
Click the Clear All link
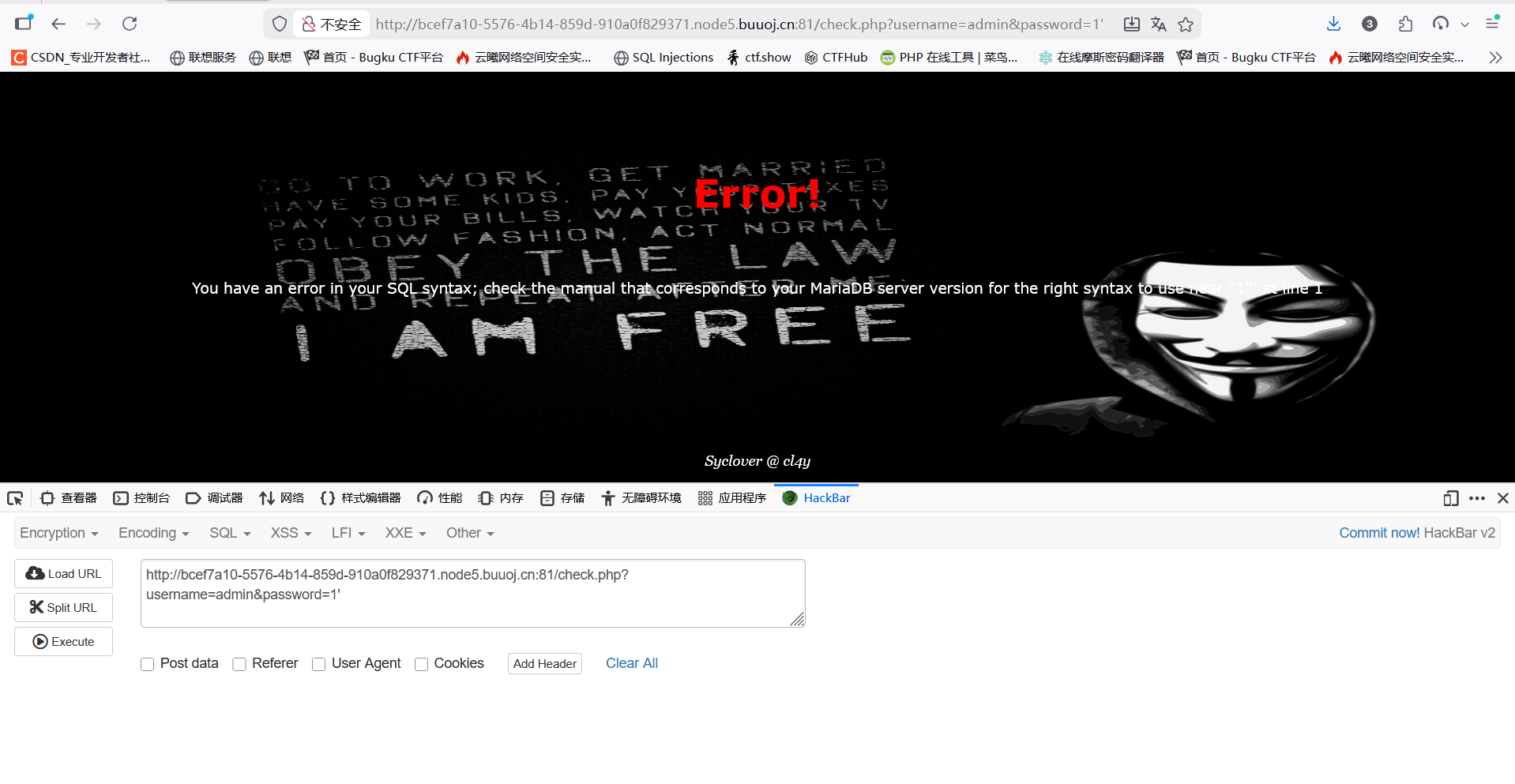click(632, 663)
